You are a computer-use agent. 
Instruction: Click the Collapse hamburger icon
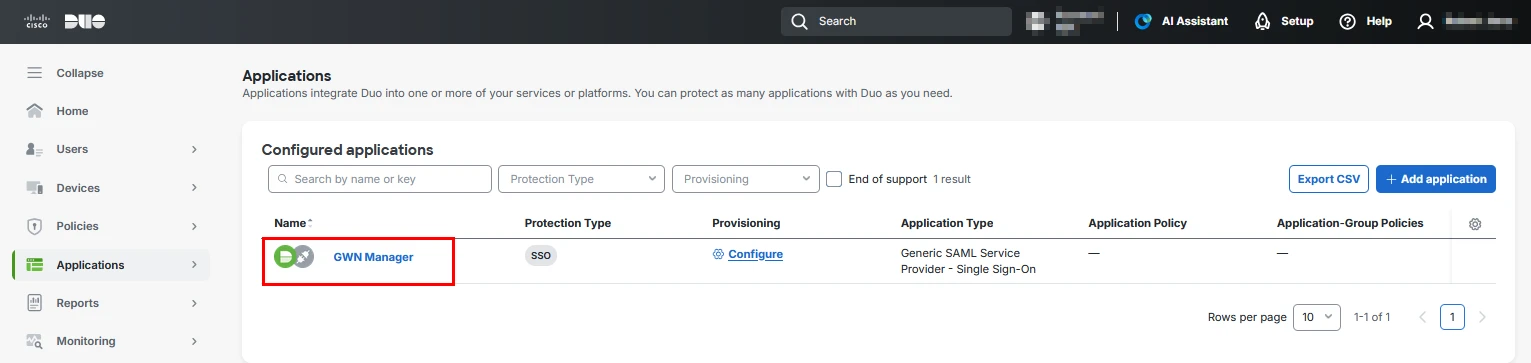(x=35, y=73)
